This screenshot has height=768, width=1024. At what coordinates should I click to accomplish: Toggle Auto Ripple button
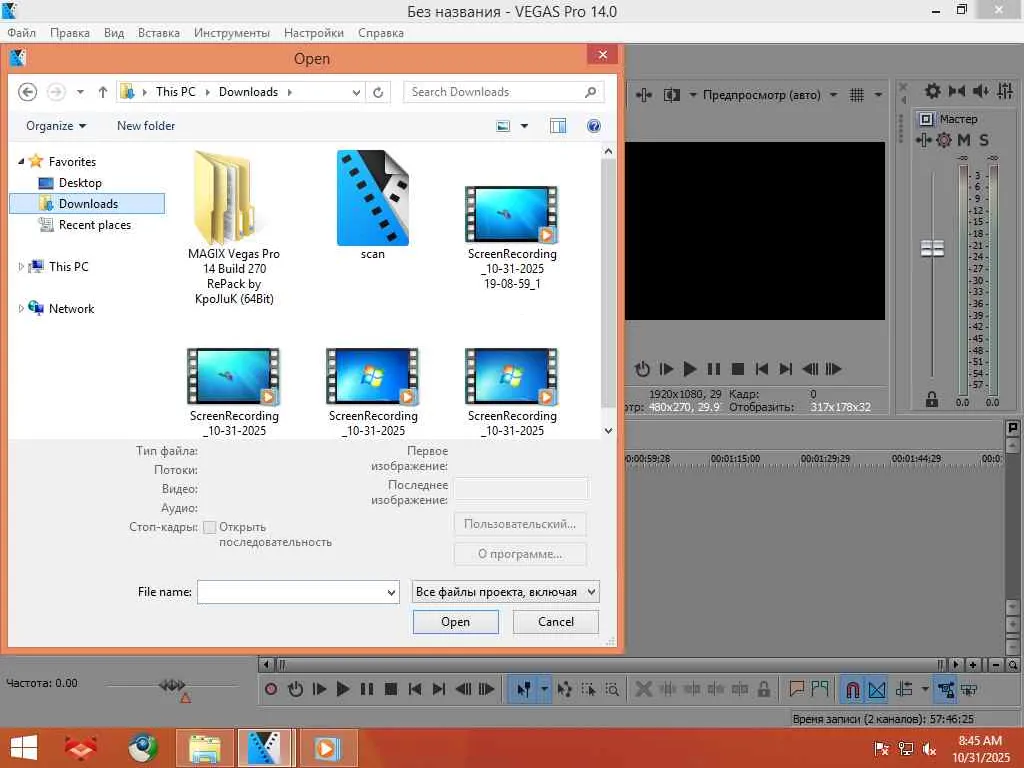click(x=904, y=689)
